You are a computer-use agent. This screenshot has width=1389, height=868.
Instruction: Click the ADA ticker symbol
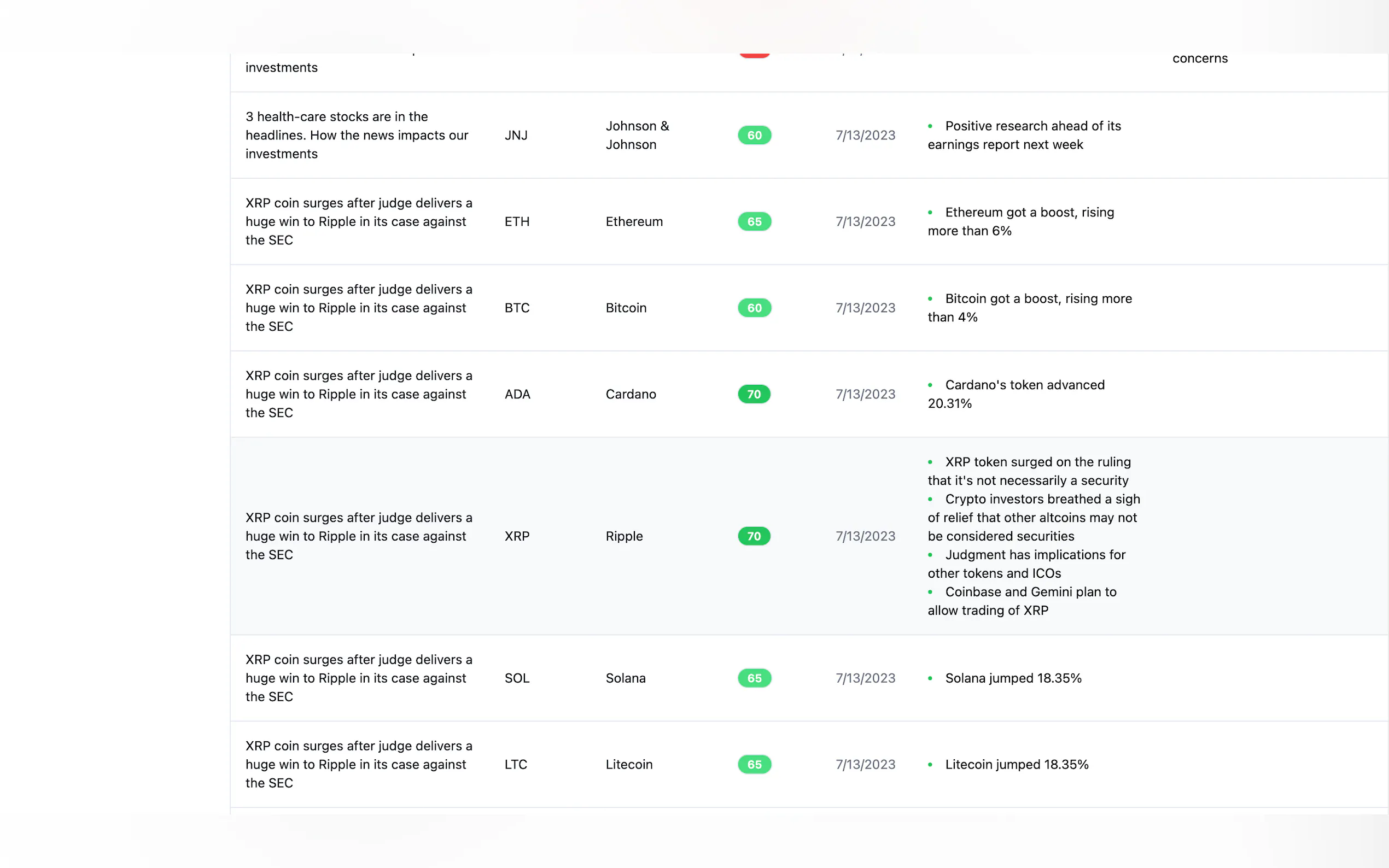517,395
